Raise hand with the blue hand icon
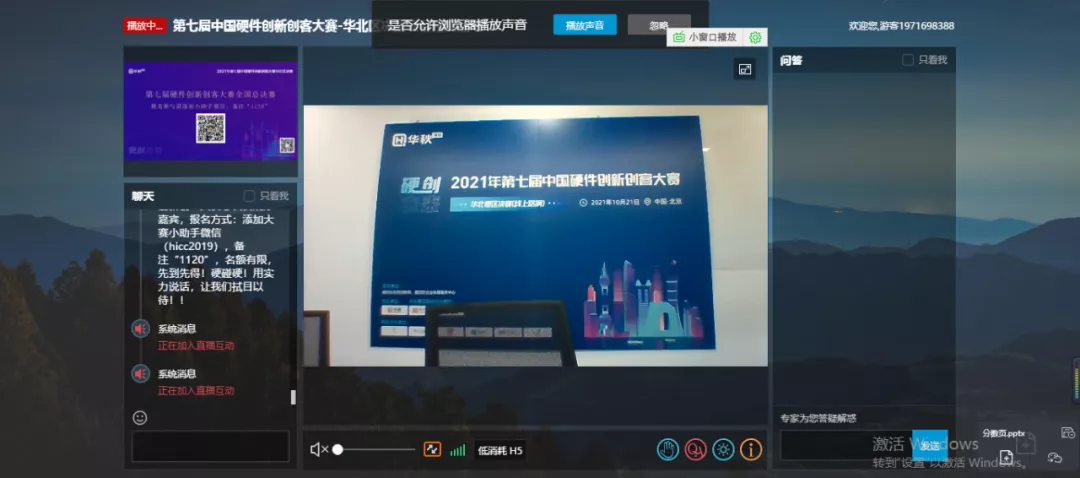1080x478 pixels. tap(667, 450)
